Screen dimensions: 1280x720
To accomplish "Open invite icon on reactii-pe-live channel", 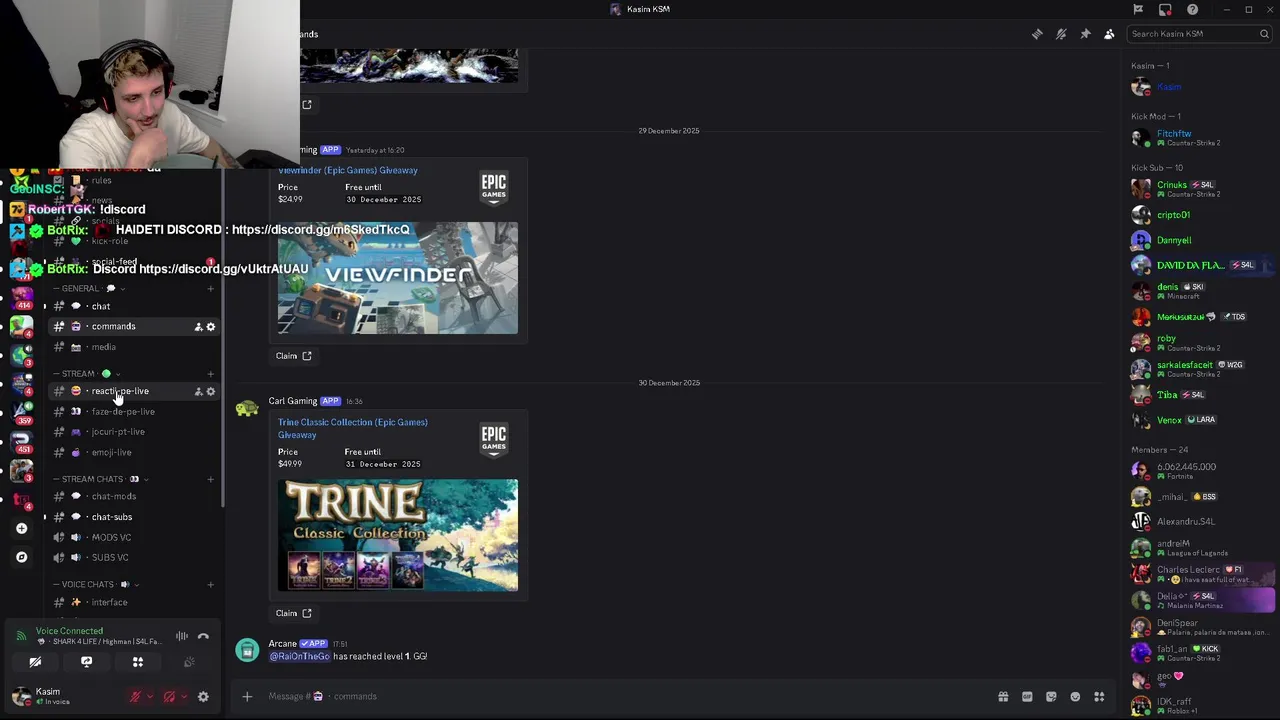I will [x=198, y=391].
